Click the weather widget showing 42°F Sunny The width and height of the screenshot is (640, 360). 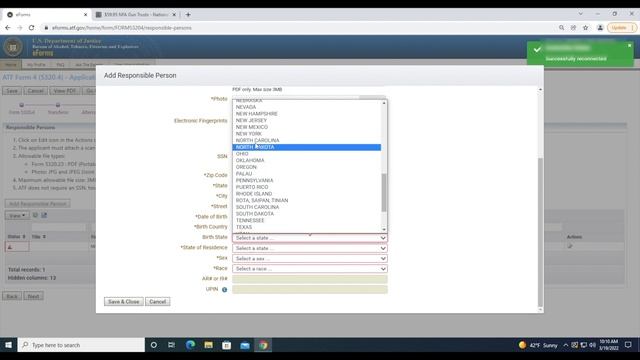pyautogui.click(x=538, y=345)
